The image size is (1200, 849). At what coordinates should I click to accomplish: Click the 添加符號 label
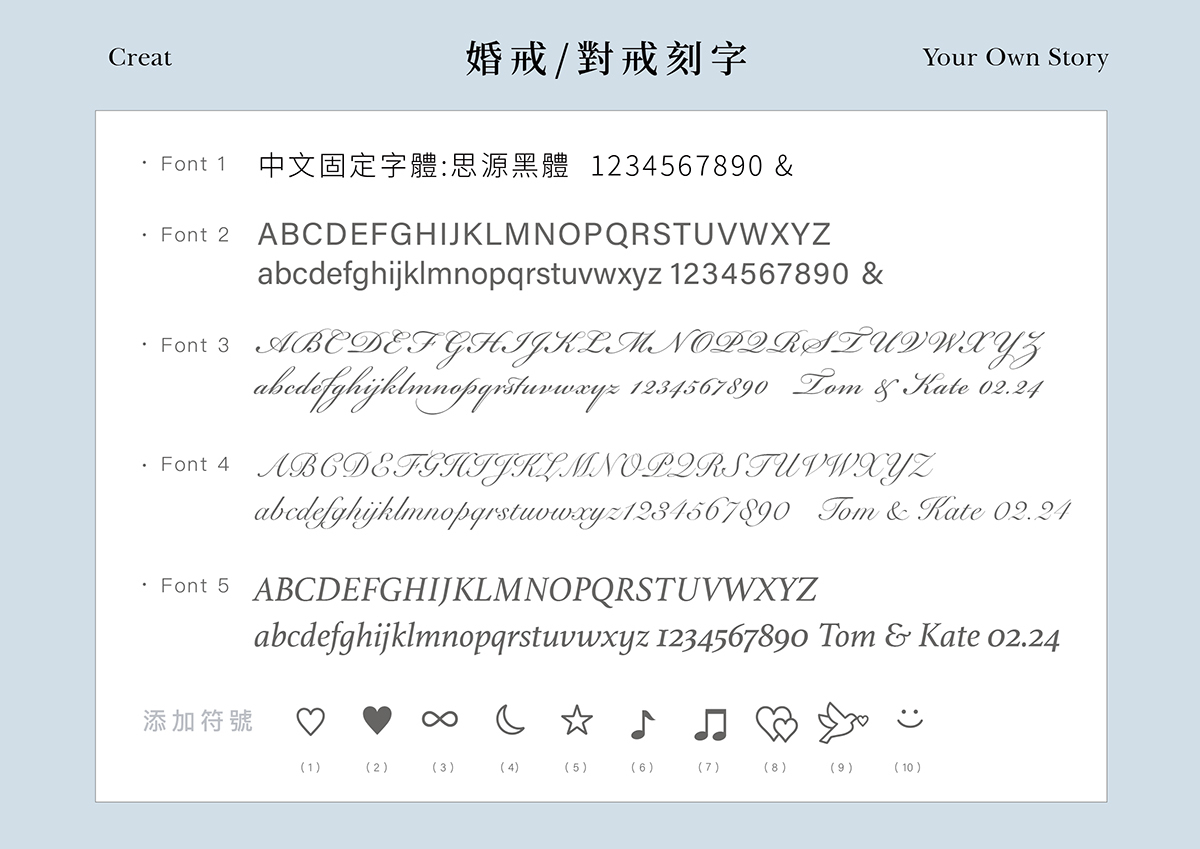click(198, 721)
